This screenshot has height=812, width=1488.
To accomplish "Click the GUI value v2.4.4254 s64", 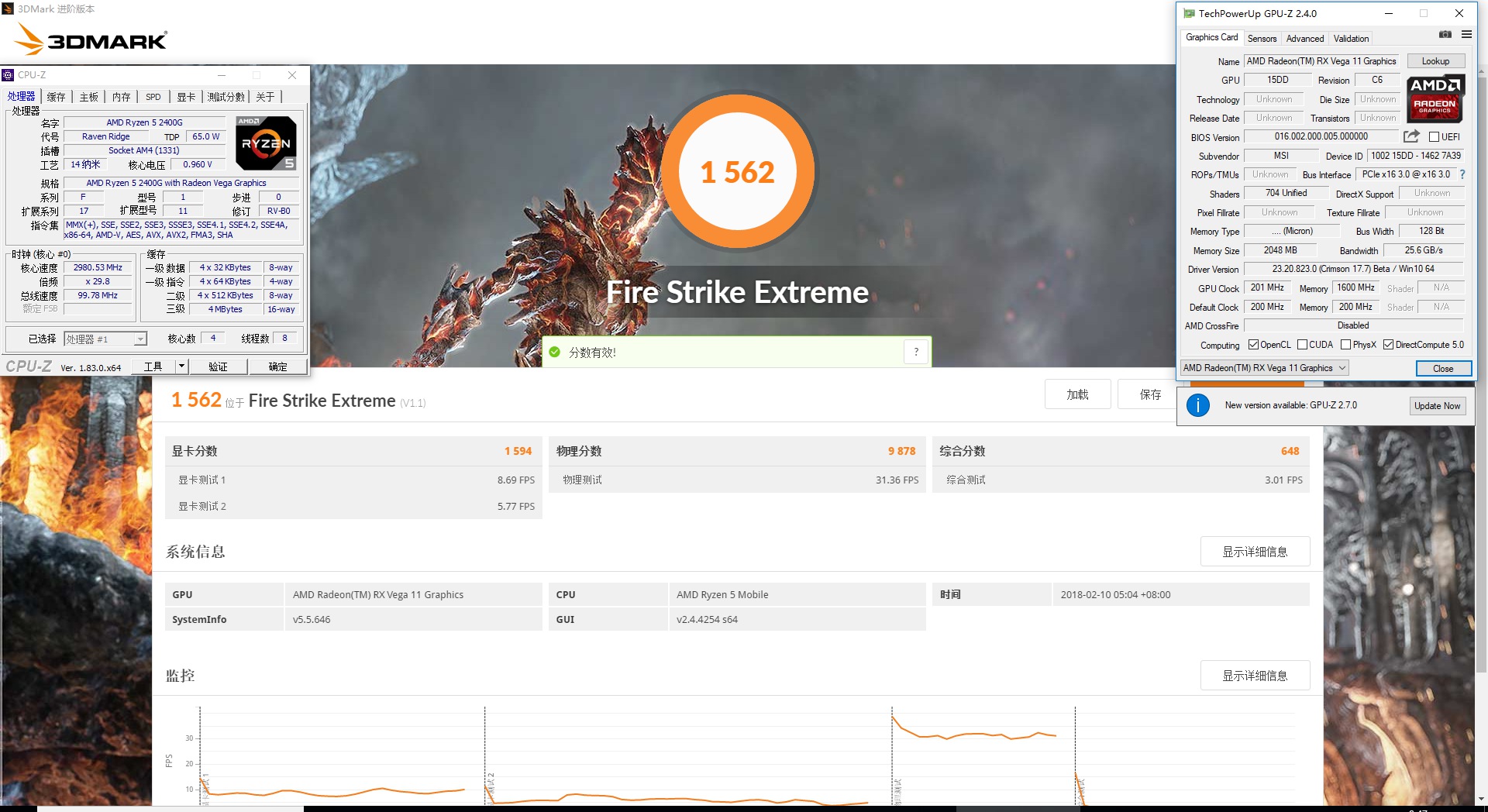I will [707, 619].
